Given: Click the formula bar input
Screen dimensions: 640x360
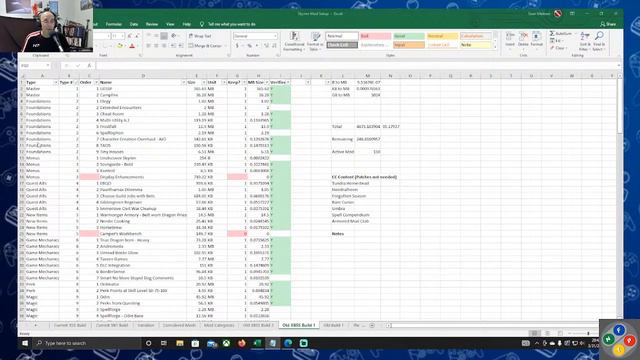Looking at the screenshot, I should click(357, 65).
